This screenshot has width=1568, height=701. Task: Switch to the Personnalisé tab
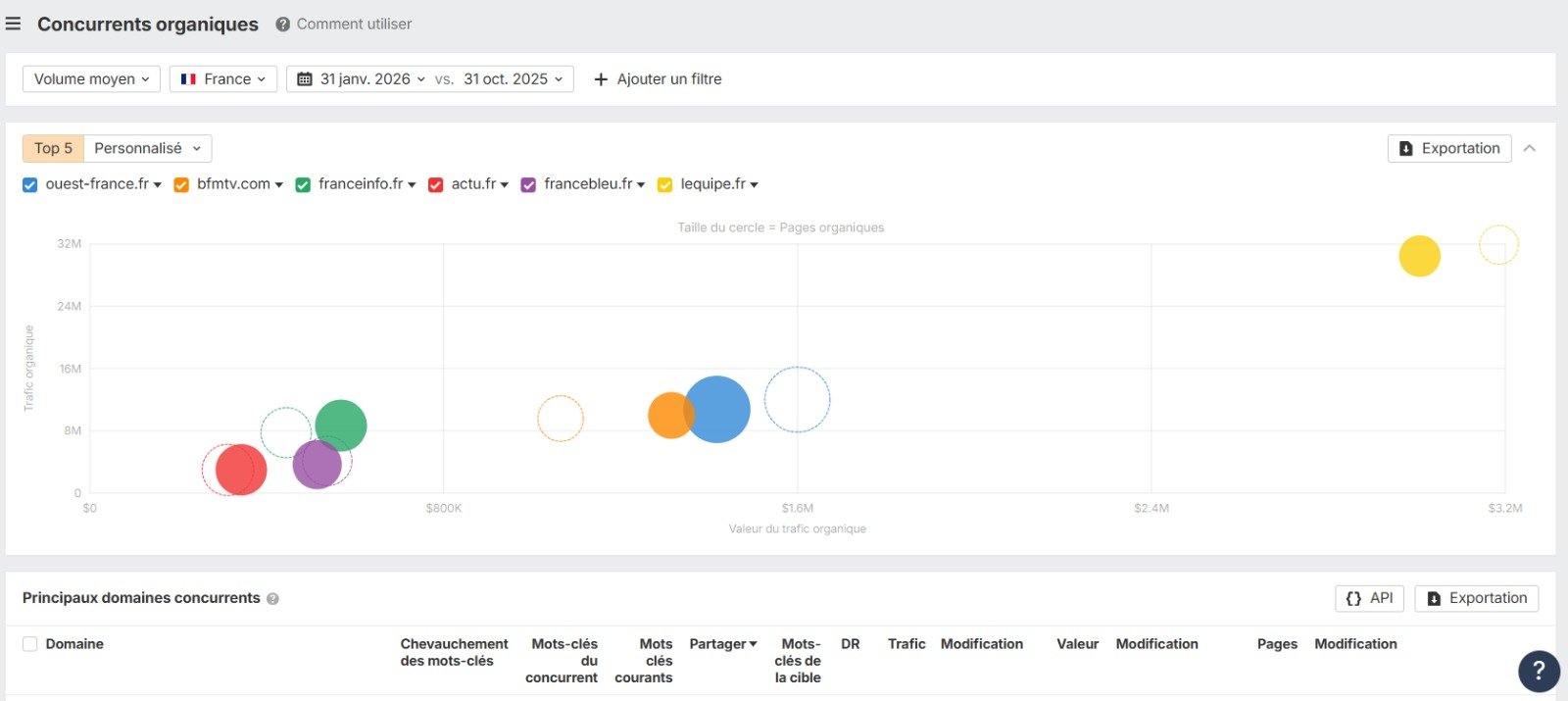click(x=147, y=148)
